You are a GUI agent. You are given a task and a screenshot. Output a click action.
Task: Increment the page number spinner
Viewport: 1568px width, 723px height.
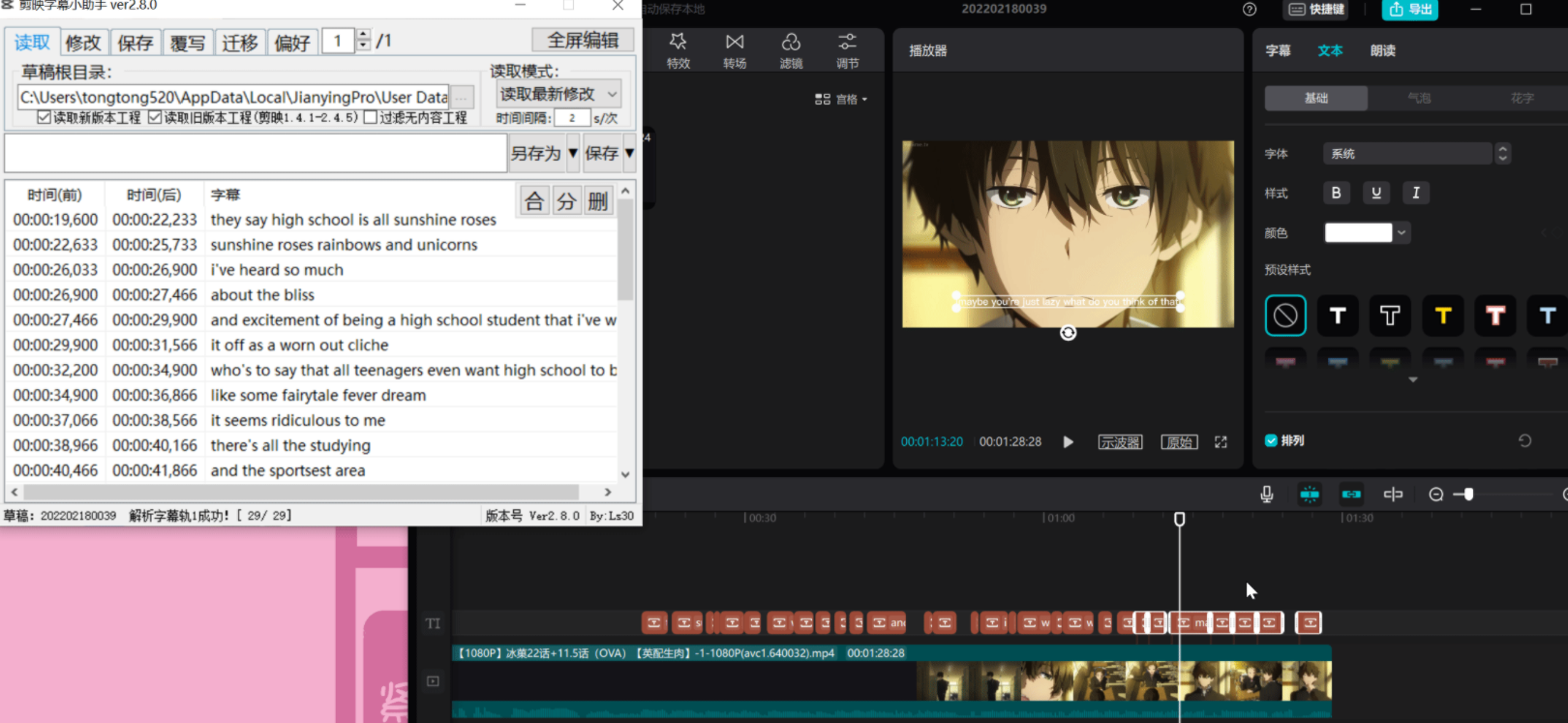pos(363,35)
